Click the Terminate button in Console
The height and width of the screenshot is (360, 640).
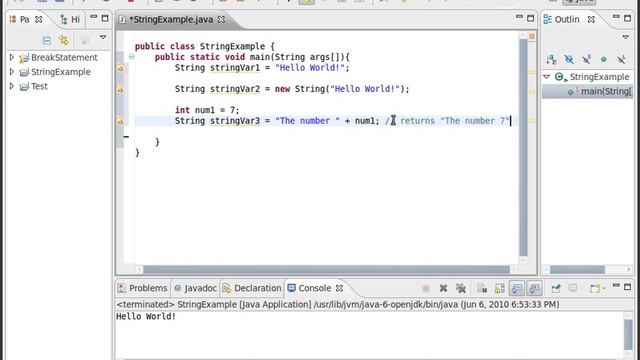[426, 289]
